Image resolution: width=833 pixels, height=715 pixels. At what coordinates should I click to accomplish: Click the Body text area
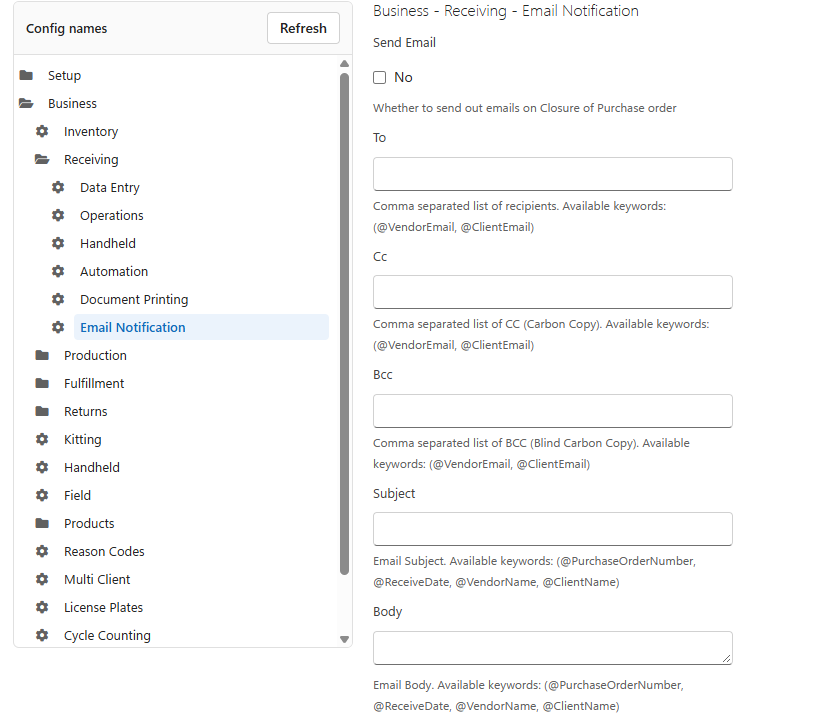[552, 648]
